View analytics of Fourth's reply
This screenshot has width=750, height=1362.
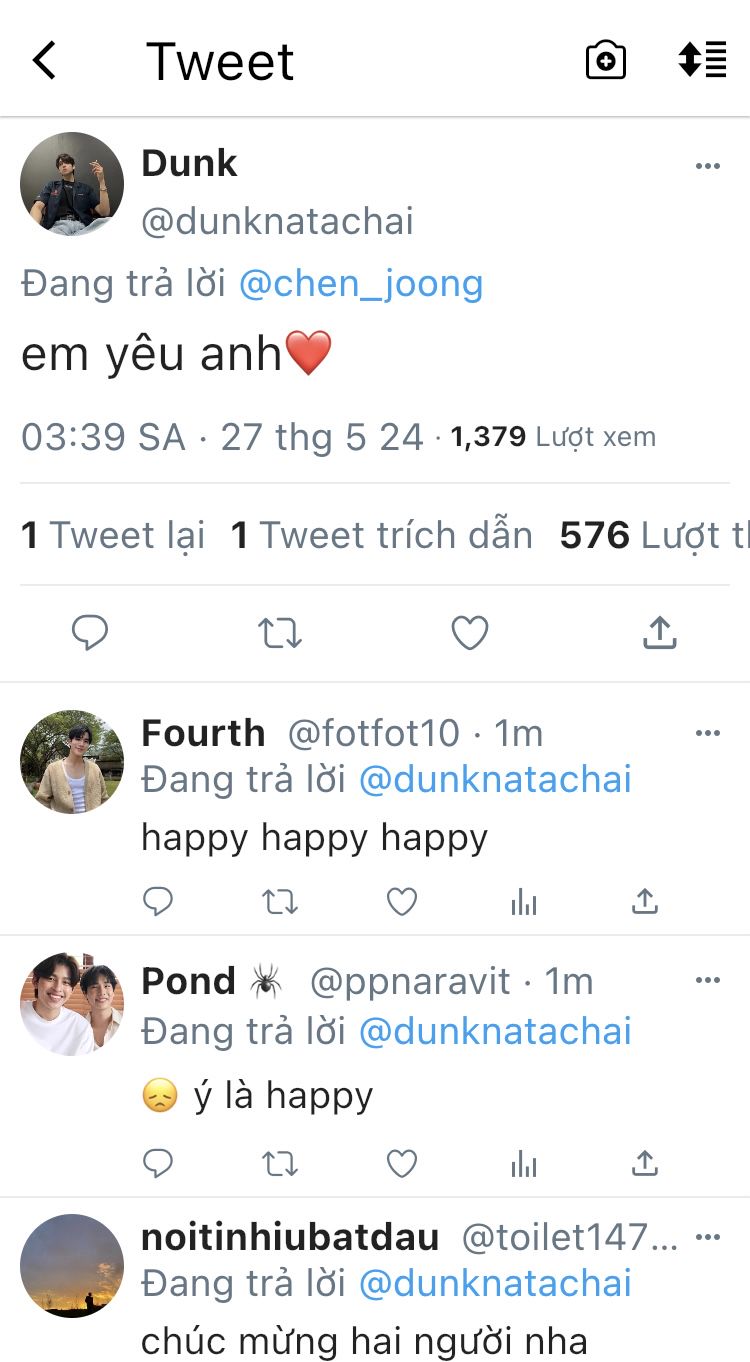523,902
